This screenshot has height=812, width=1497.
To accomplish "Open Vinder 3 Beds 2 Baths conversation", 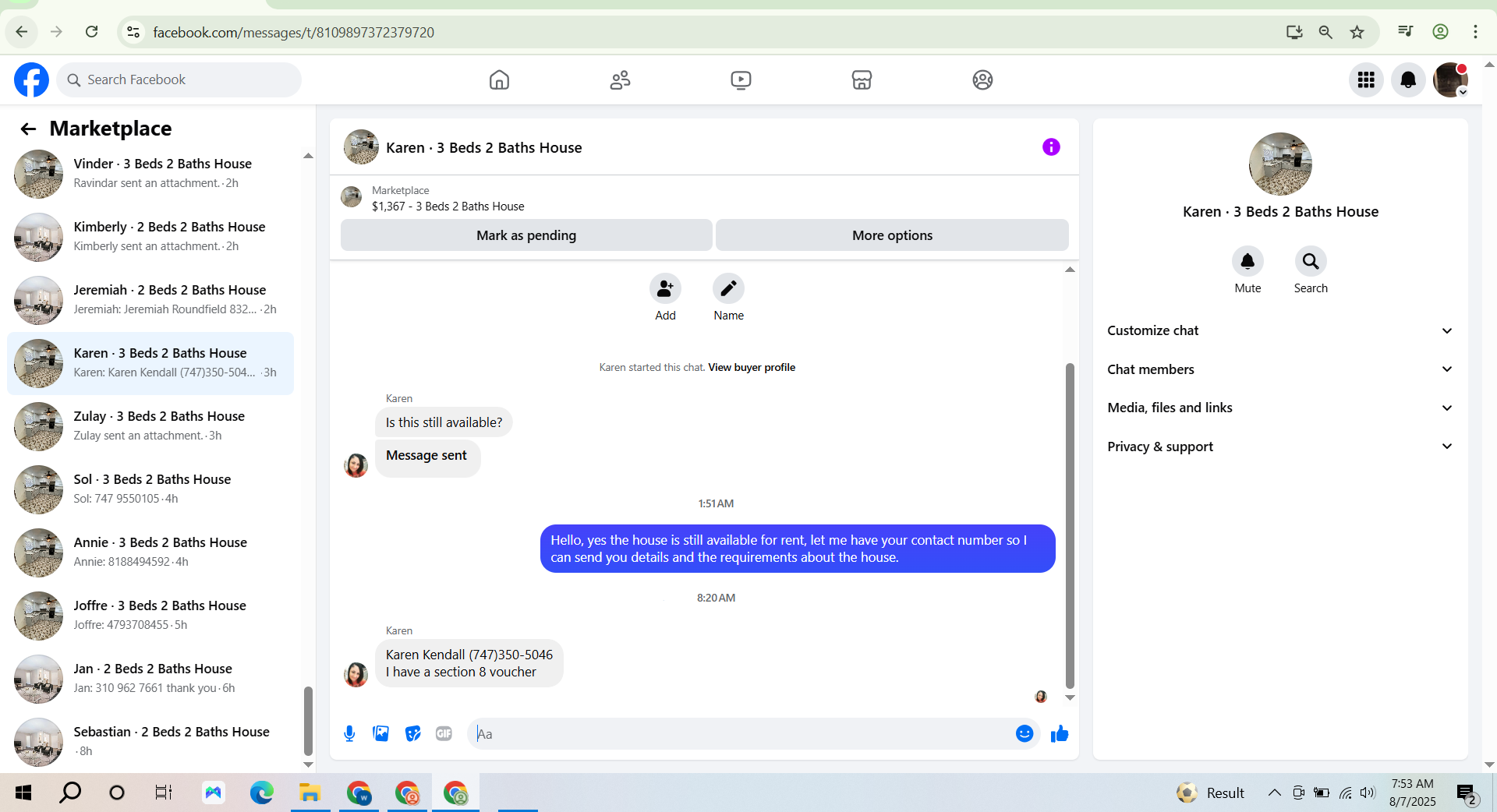I will coord(151,173).
